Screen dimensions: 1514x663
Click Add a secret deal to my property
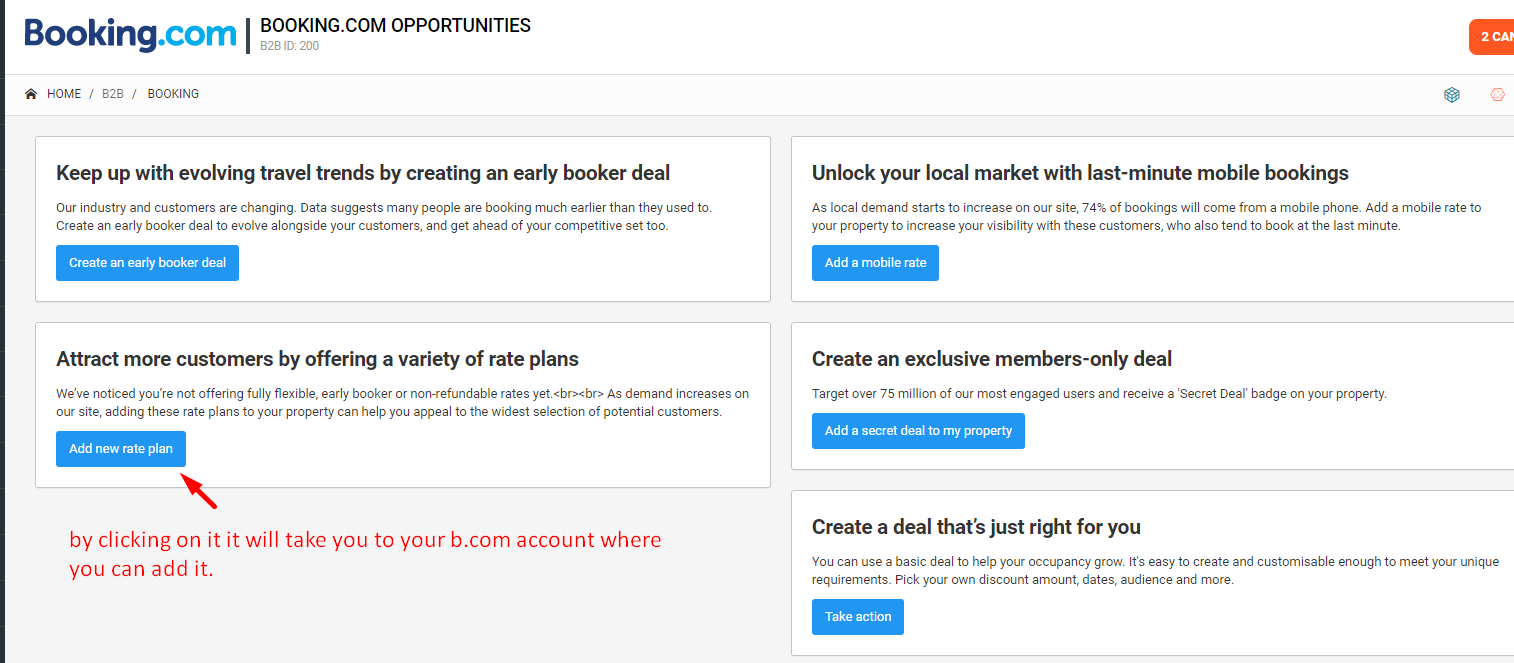918,431
